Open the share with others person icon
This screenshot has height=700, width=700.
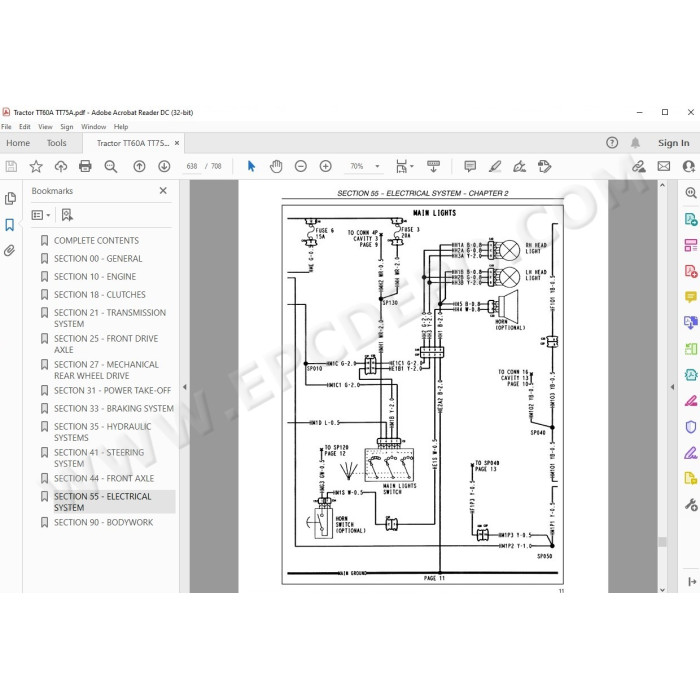tap(689, 167)
